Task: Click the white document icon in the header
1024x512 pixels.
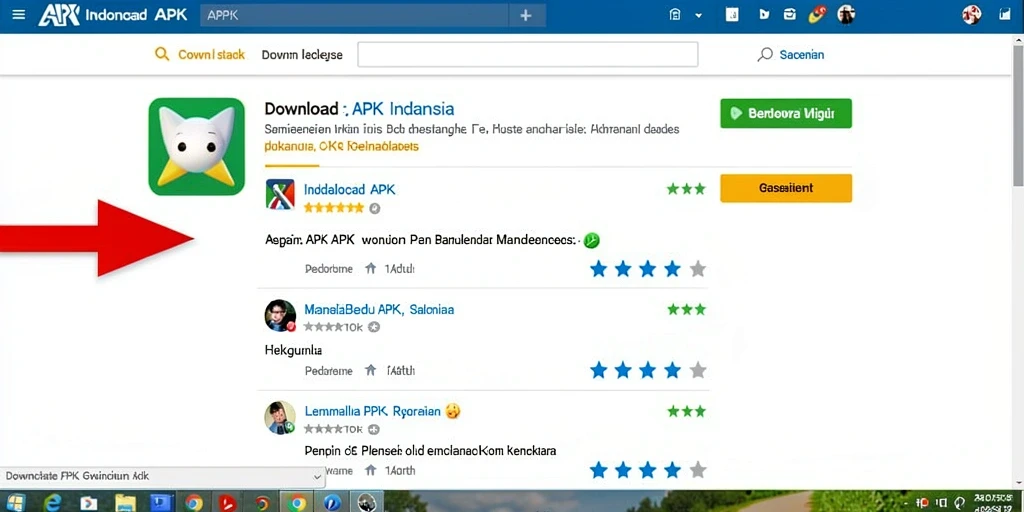Action: pos(732,15)
